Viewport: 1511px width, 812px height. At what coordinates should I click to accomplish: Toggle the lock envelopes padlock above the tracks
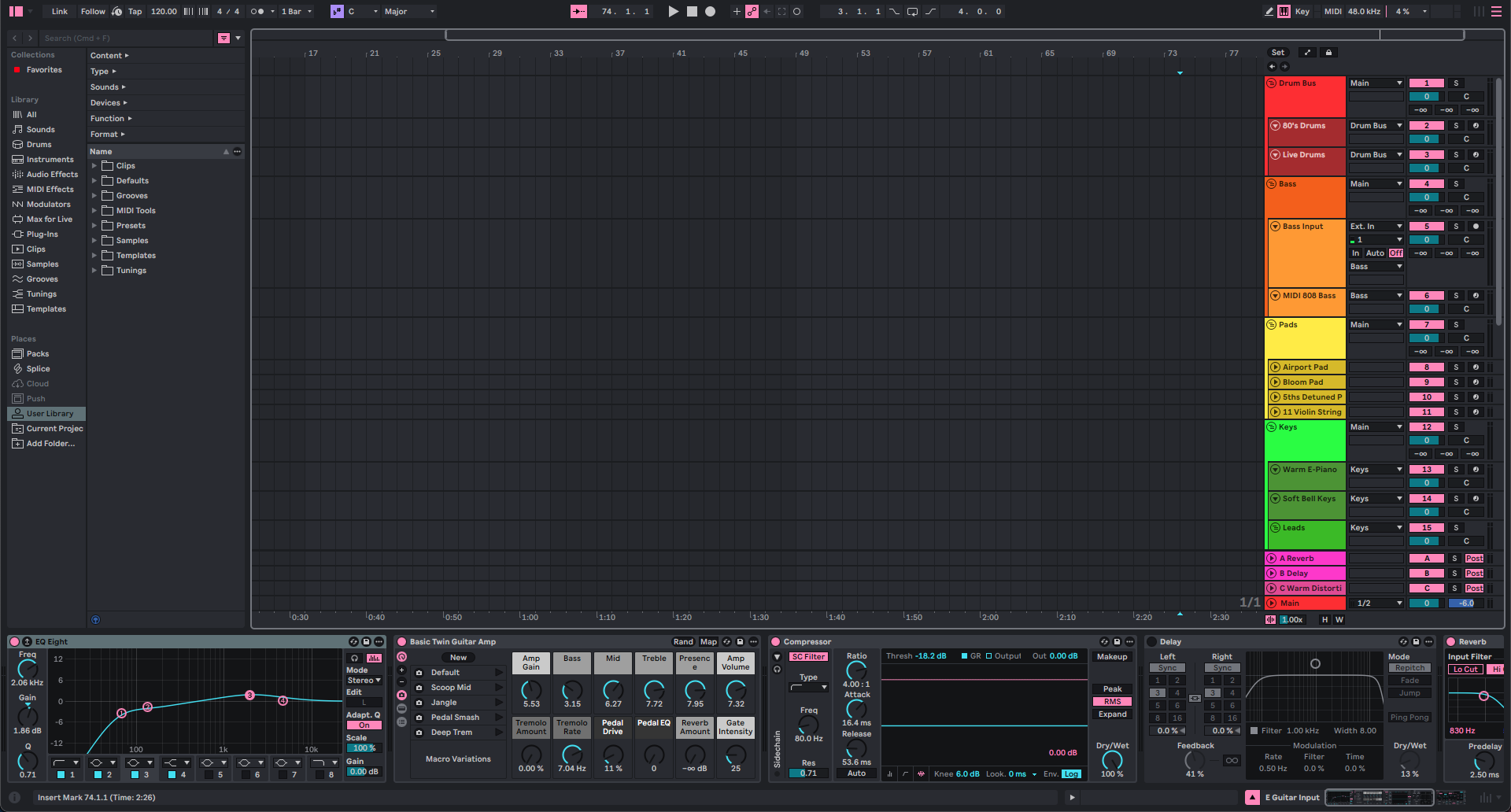pos(1328,52)
